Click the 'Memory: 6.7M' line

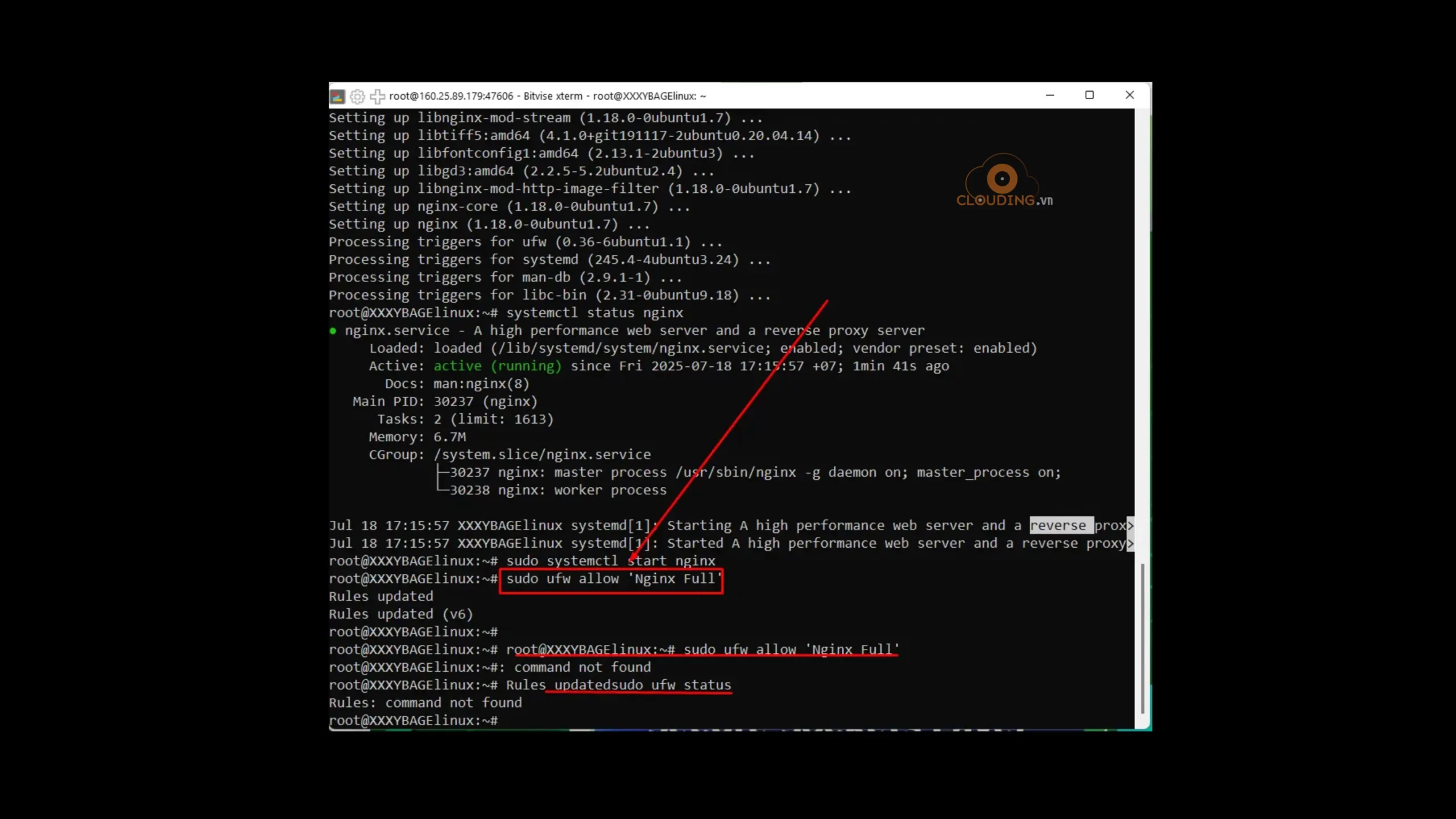(x=417, y=437)
